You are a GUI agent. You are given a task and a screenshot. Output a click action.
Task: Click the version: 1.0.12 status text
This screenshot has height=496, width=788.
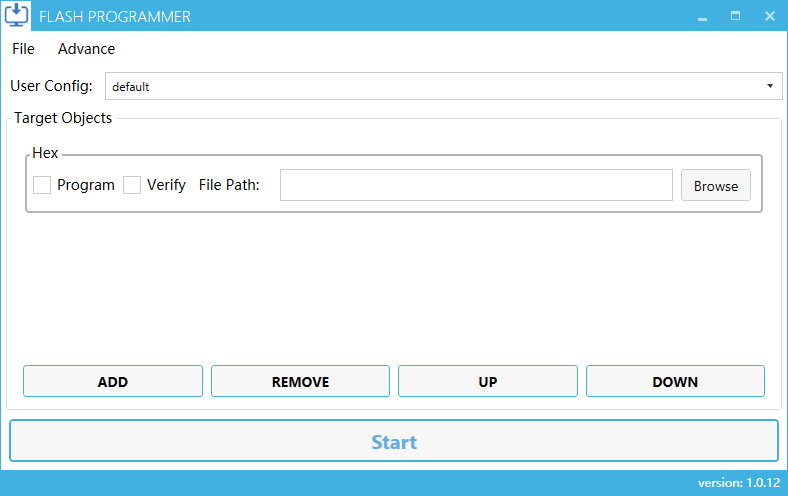(739, 483)
